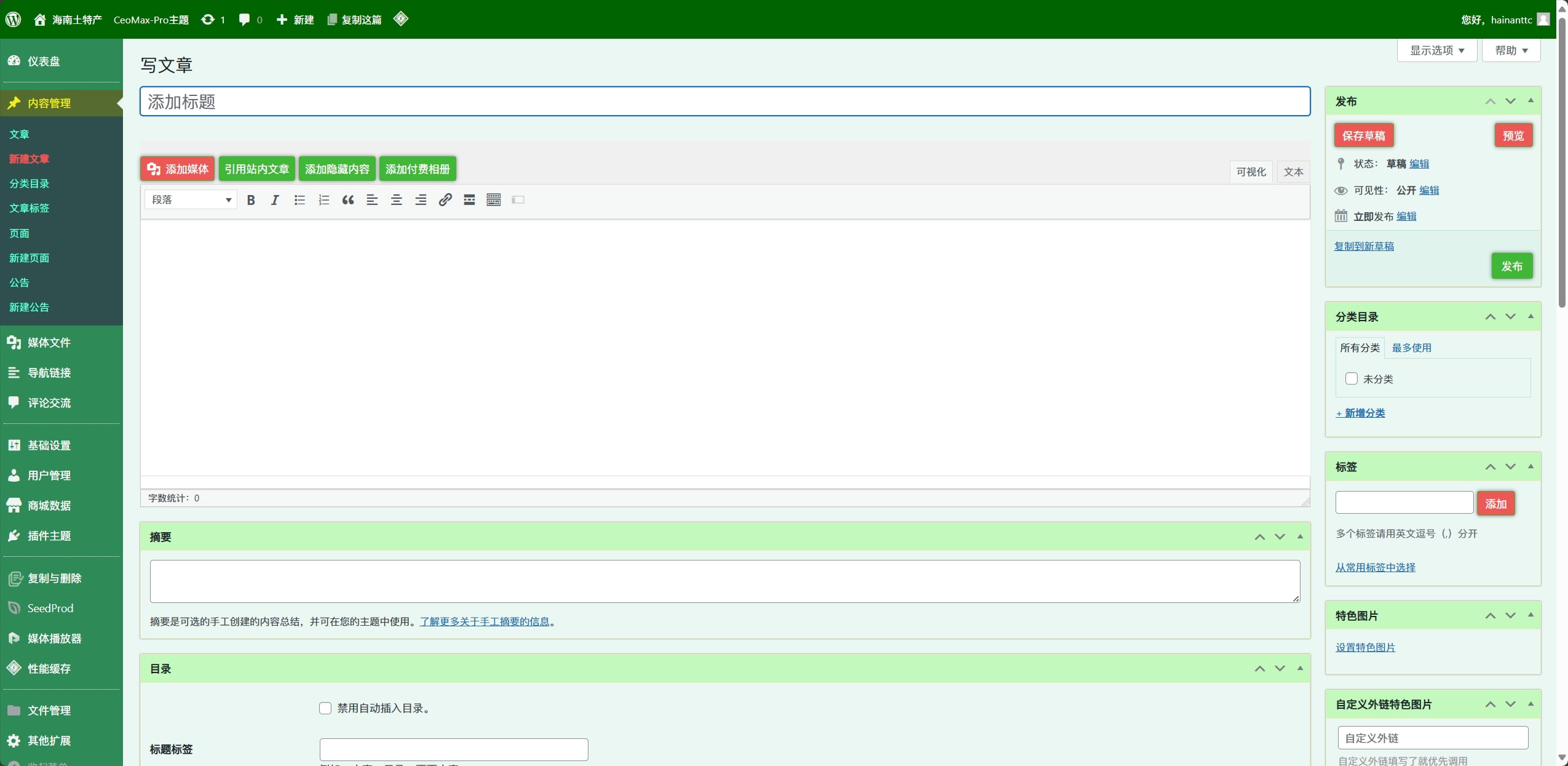Enable 禁用自动插入目录 checkbox
Image resolution: width=1568 pixels, height=766 pixels.
click(x=325, y=708)
